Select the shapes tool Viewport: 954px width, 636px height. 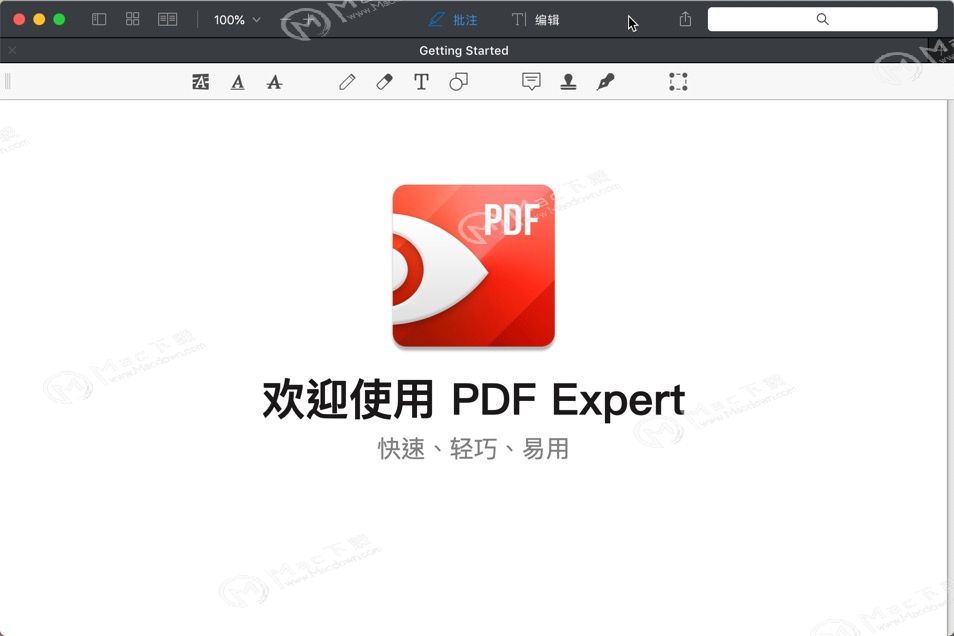[458, 82]
